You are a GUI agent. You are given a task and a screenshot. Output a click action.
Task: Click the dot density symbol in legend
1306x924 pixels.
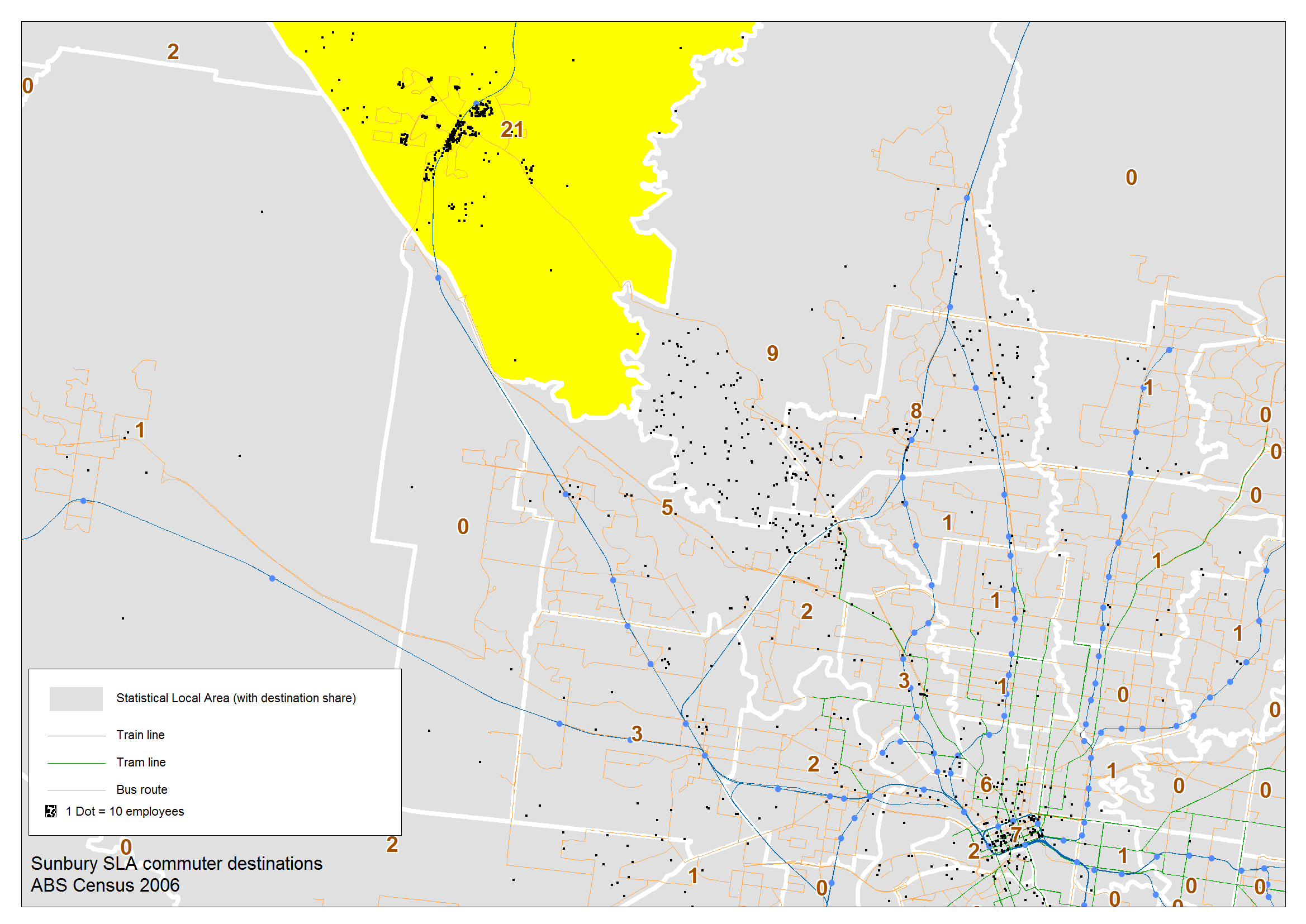click(51, 811)
